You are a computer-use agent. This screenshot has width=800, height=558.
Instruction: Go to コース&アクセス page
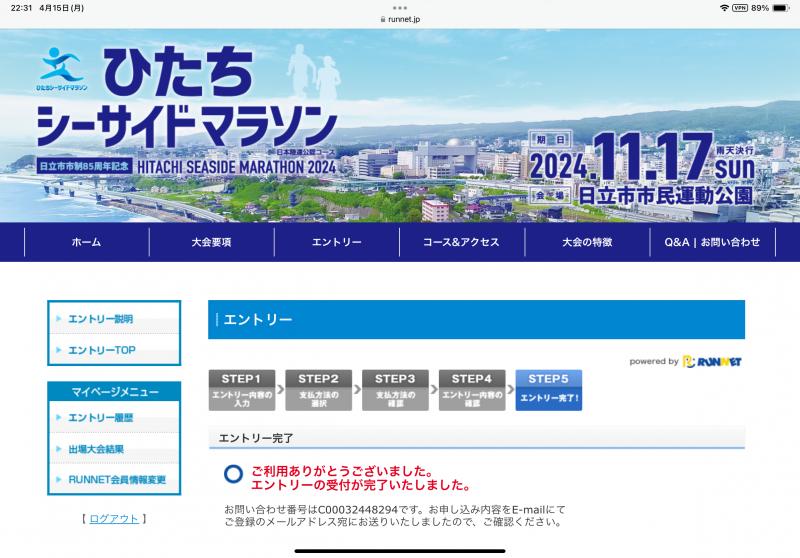[x=461, y=242]
